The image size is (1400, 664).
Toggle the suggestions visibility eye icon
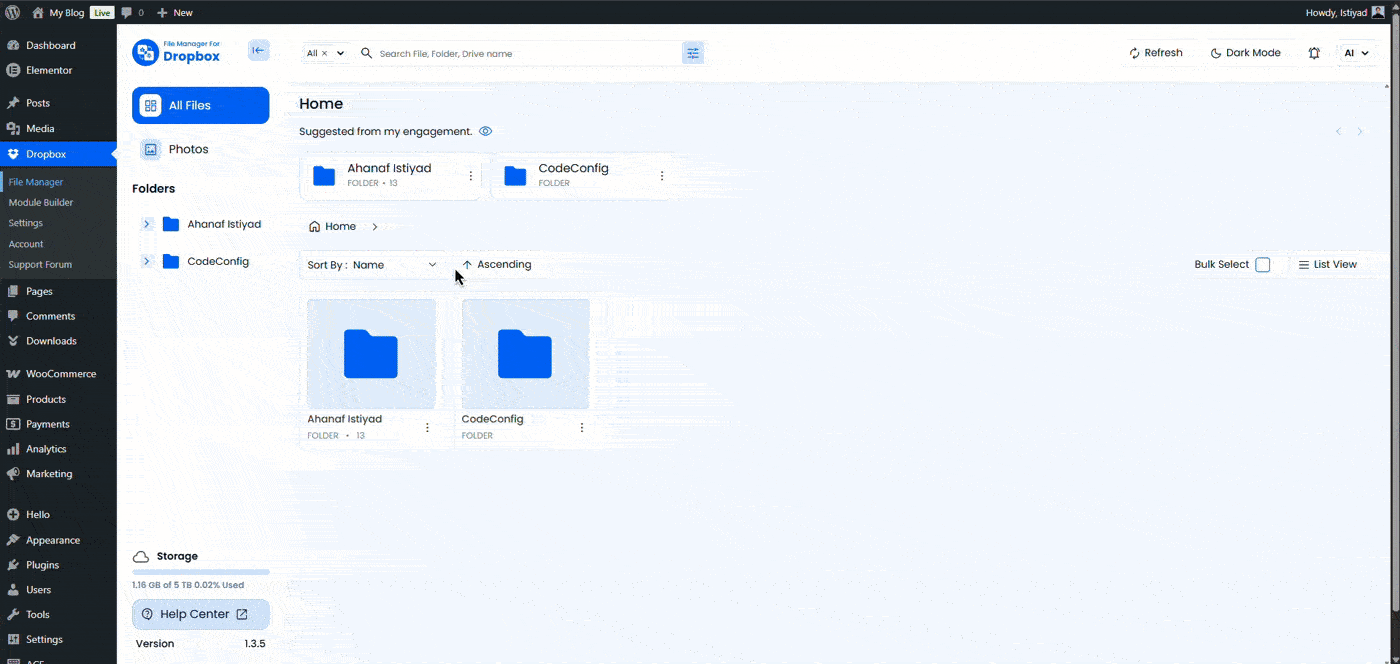click(485, 131)
